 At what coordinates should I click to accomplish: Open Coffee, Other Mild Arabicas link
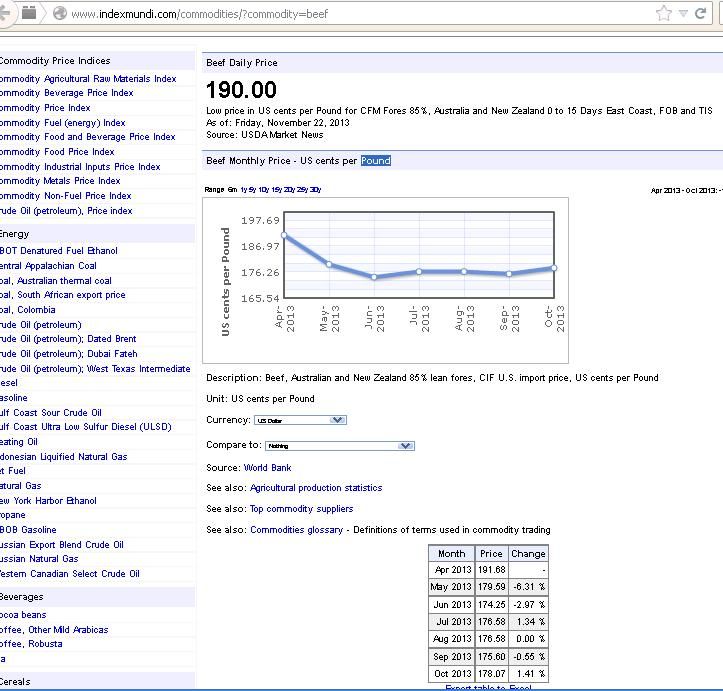tap(54, 630)
